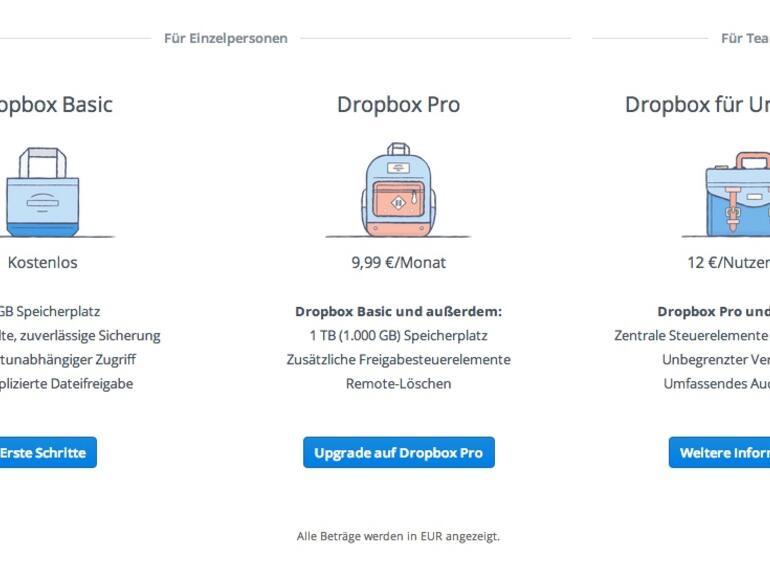Click "1 TB (1.000 GB) Speicherplatz" feature
770x578 pixels.
click(x=398, y=336)
